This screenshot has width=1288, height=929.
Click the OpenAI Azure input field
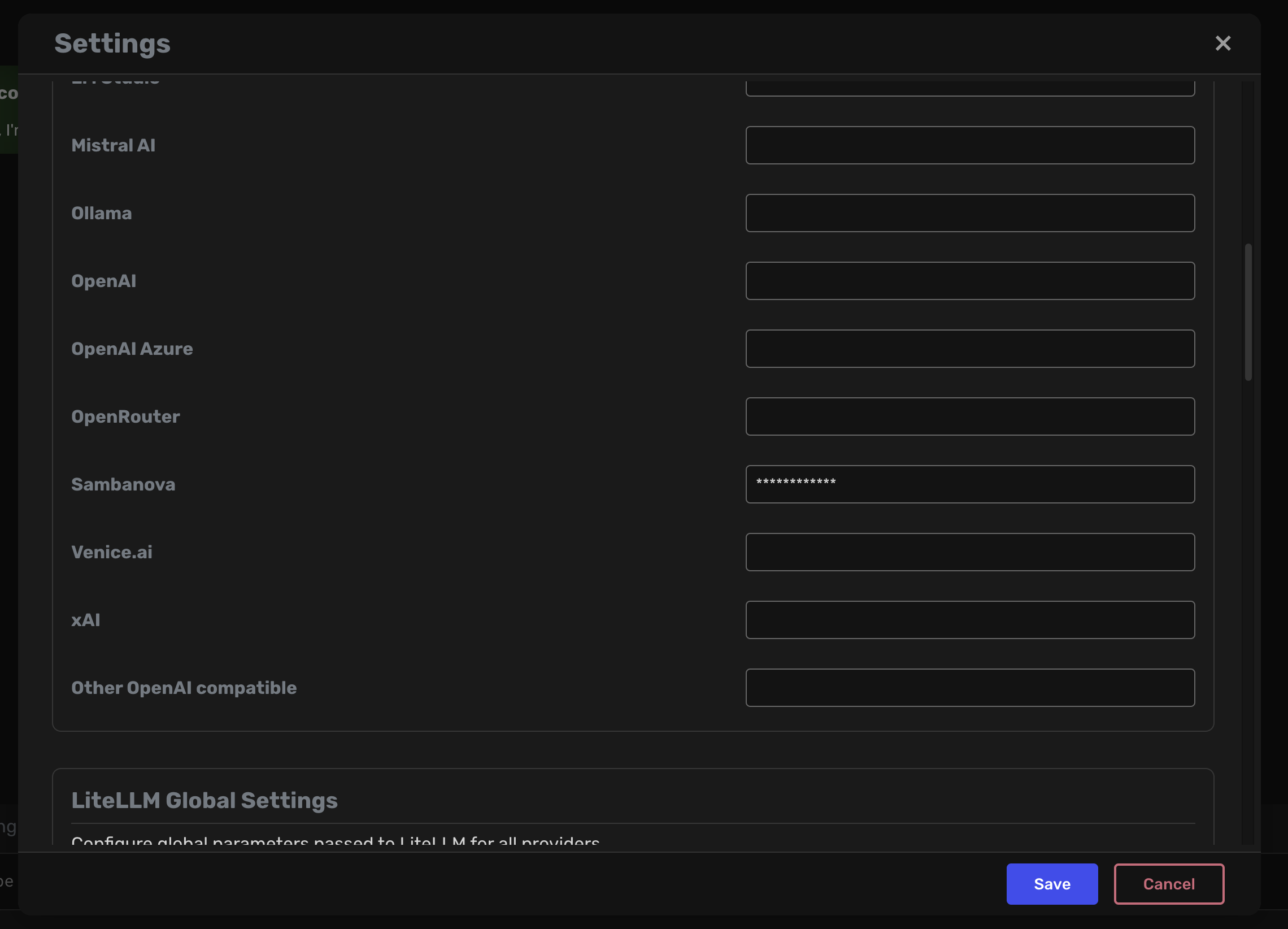[x=970, y=349]
